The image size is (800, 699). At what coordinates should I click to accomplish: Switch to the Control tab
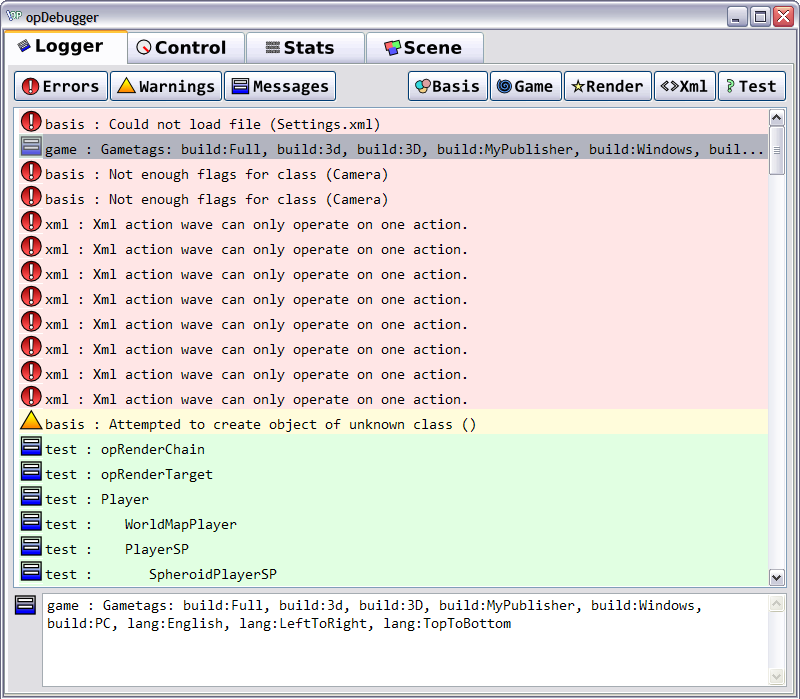tap(182, 48)
